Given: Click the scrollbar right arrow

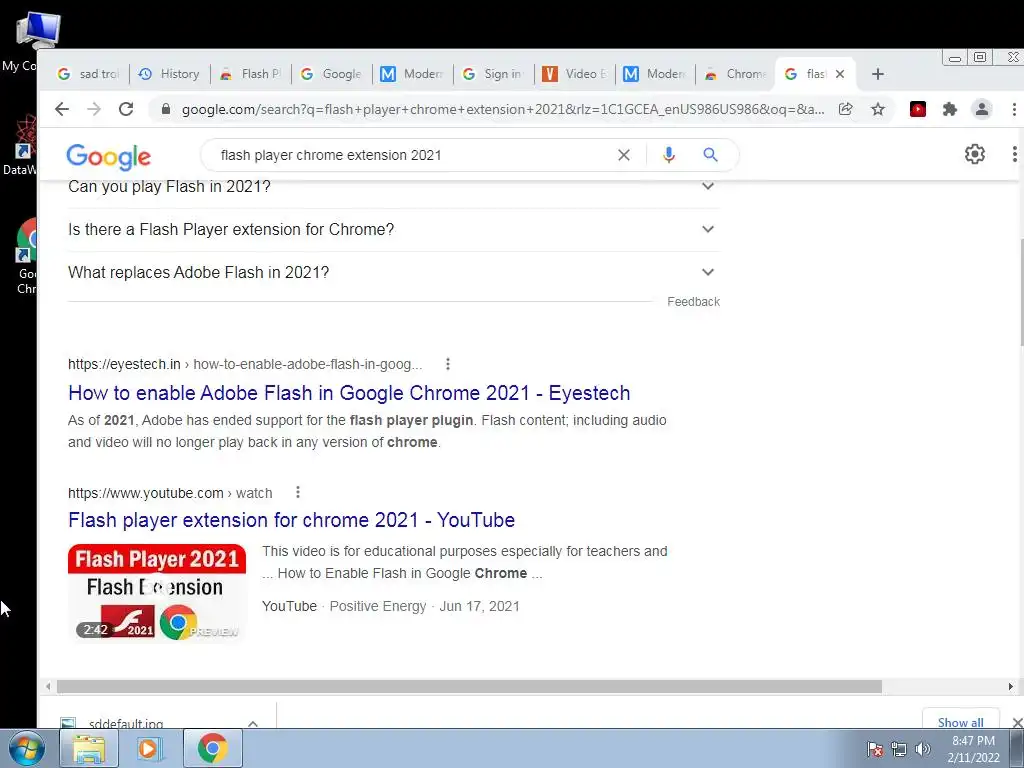Looking at the screenshot, I should click(1010, 686).
